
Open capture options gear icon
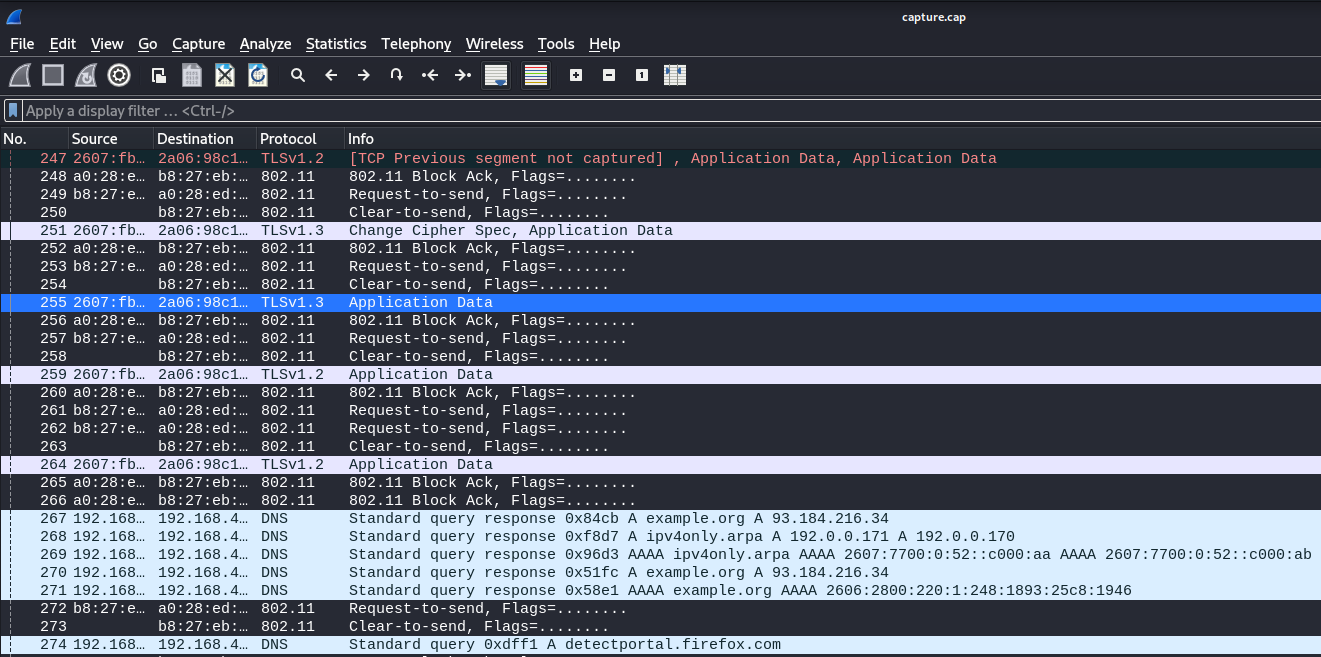click(119, 75)
